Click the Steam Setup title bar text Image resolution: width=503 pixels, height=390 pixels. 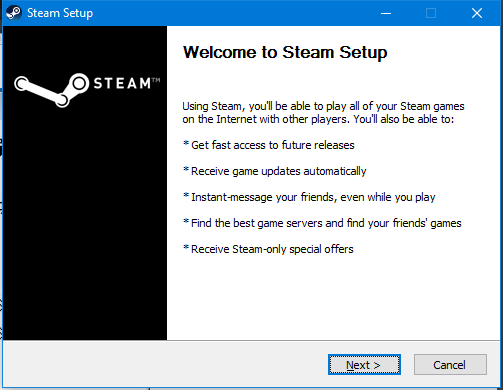click(60, 13)
